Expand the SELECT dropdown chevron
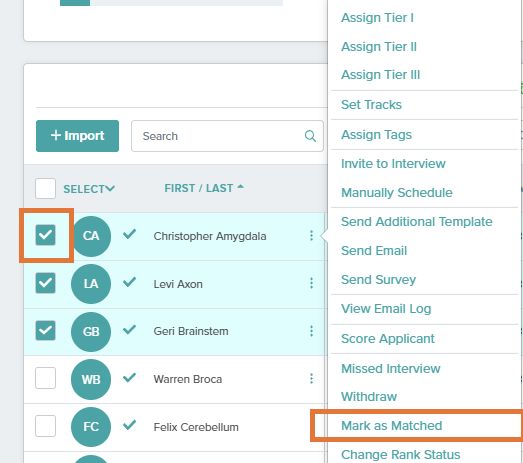This screenshot has width=523, height=463. click(x=110, y=189)
